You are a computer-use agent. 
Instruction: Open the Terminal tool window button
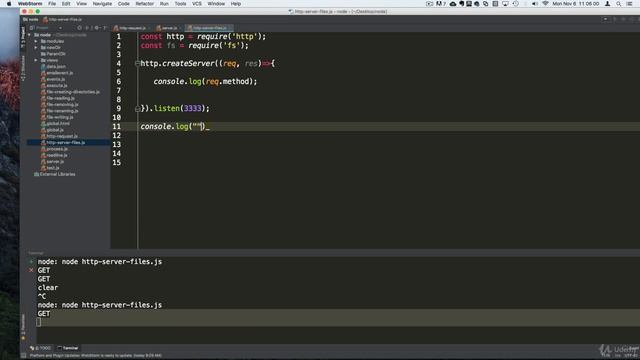point(68,348)
